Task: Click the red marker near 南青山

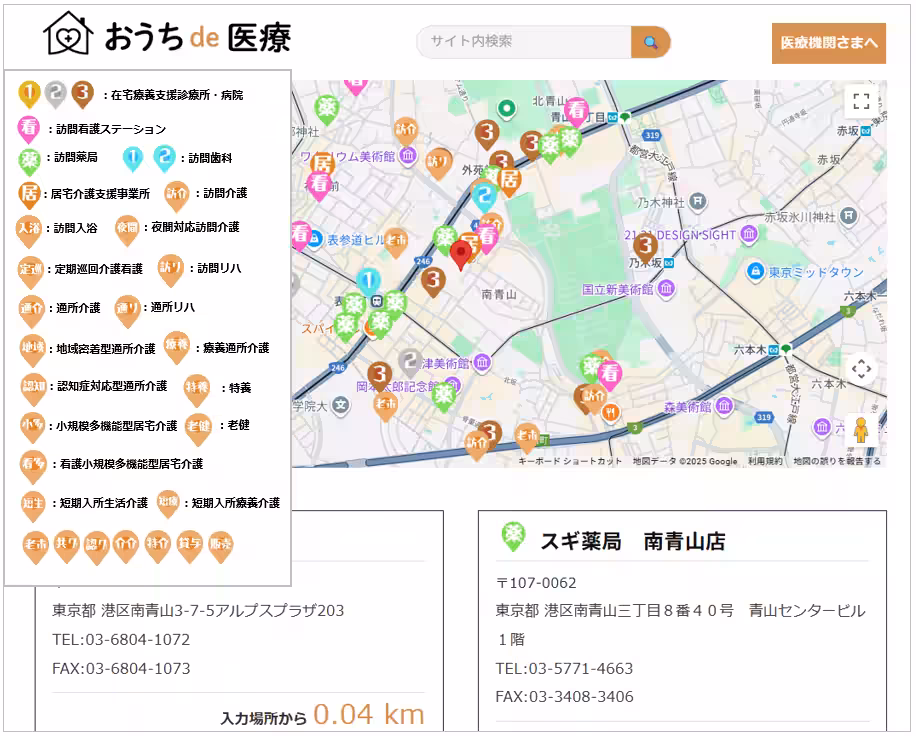Action: click(460, 252)
